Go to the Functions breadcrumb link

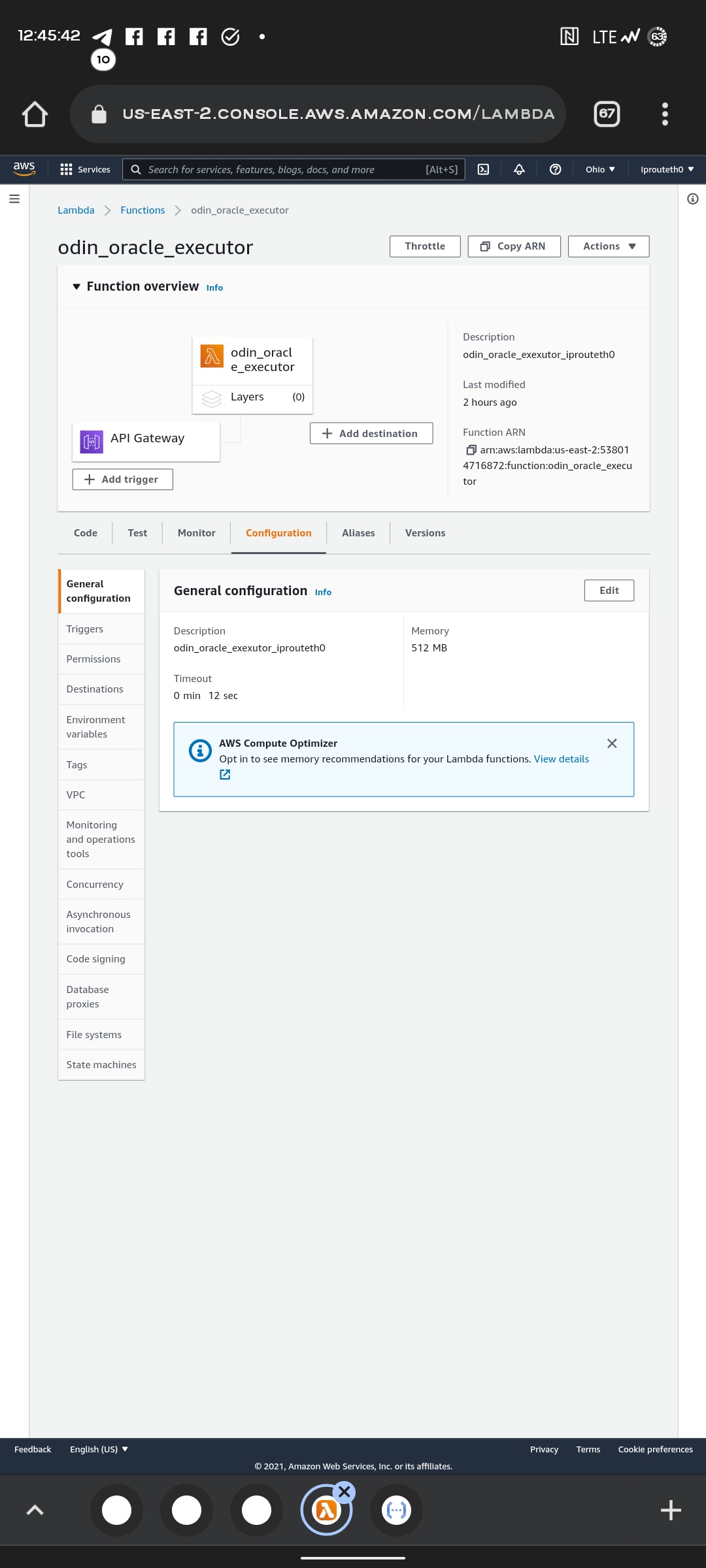(143, 210)
